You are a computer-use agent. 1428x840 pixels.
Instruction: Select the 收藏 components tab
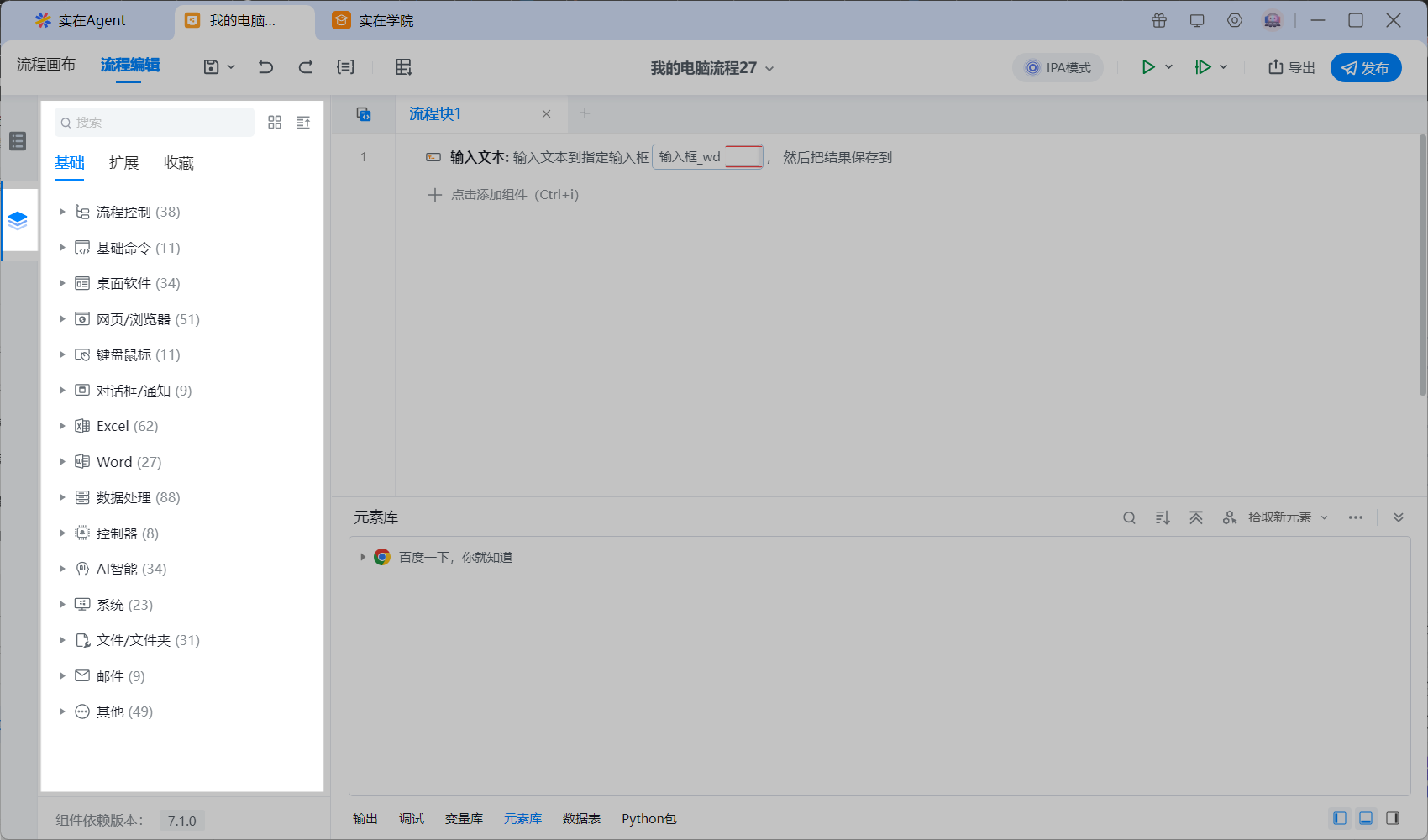(x=179, y=163)
